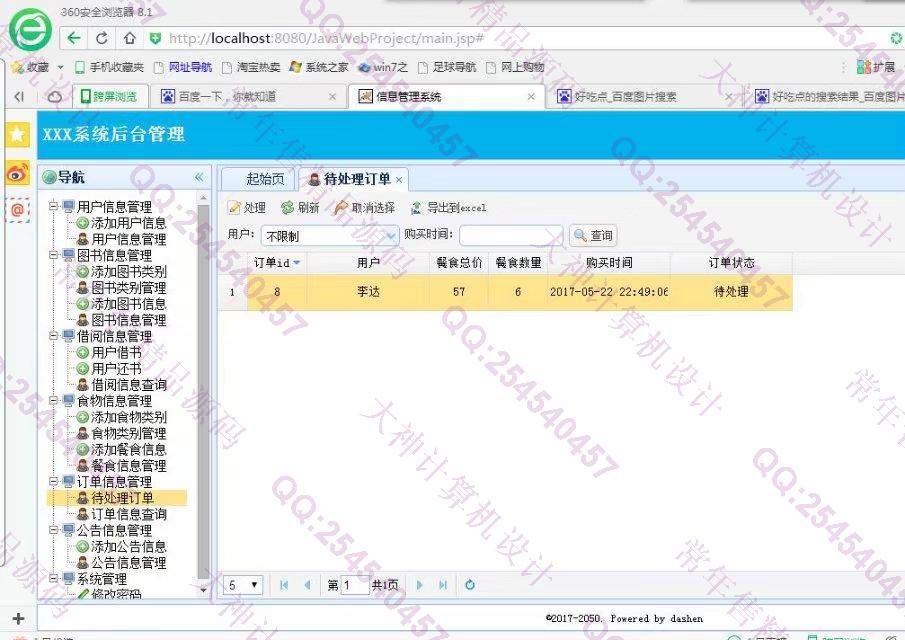This screenshot has height=640, width=905.
Task: Collapse the 订单信息管理 tree node
Action: click(54, 482)
